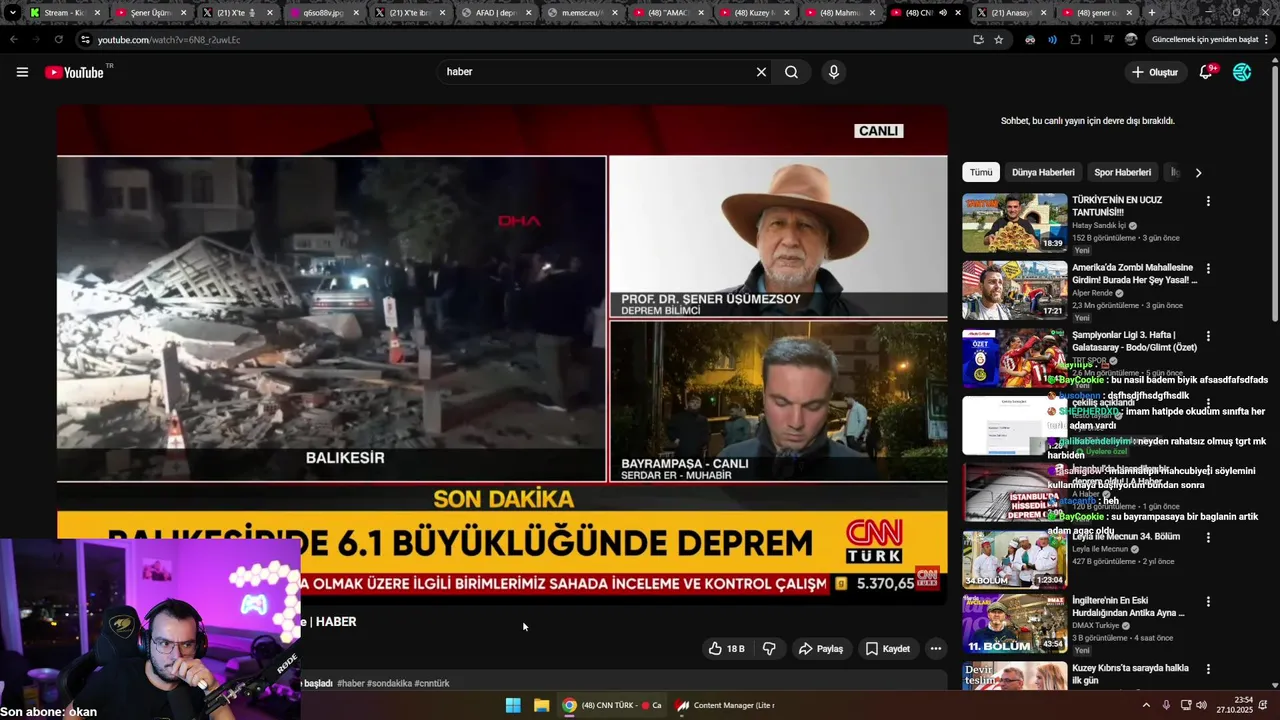The height and width of the screenshot is (720, 1280).
Task: Like the video with thumbs up
Action: point(727,649)
